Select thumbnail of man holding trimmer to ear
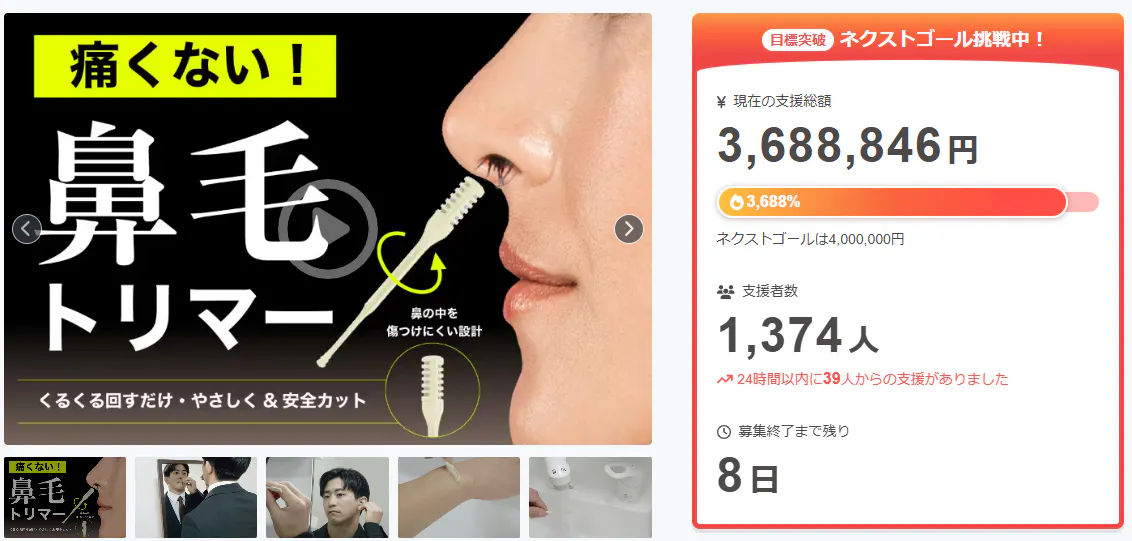 (327, 497)
